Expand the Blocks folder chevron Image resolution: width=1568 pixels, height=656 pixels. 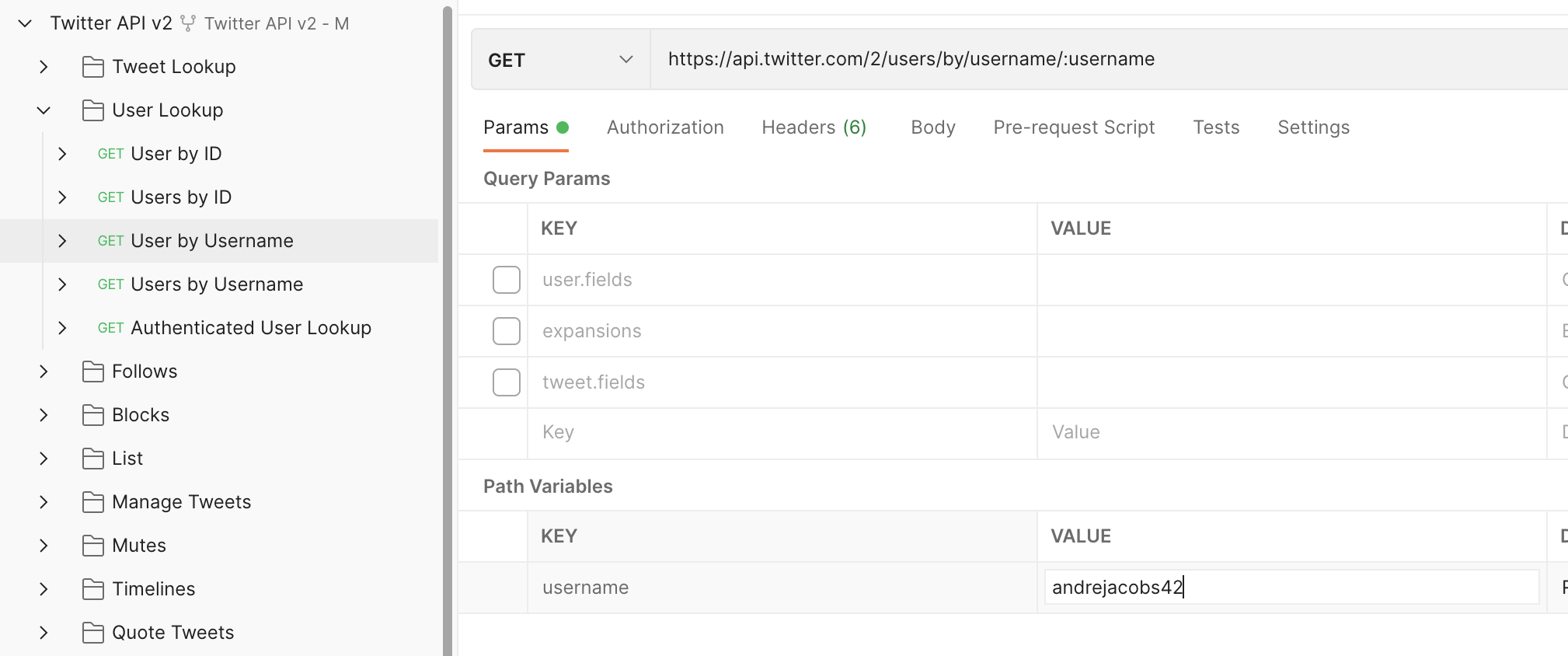[x=44, y=415]
